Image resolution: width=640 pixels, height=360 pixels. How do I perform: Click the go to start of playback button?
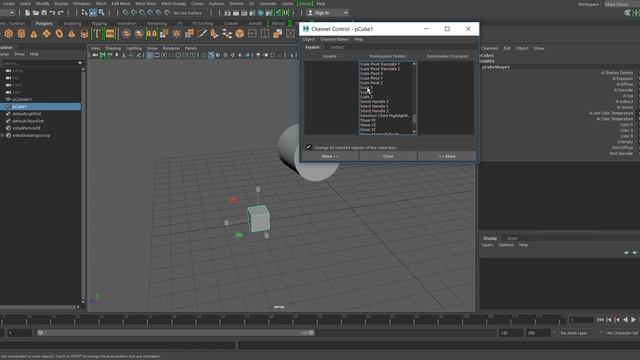click(600, 320)
